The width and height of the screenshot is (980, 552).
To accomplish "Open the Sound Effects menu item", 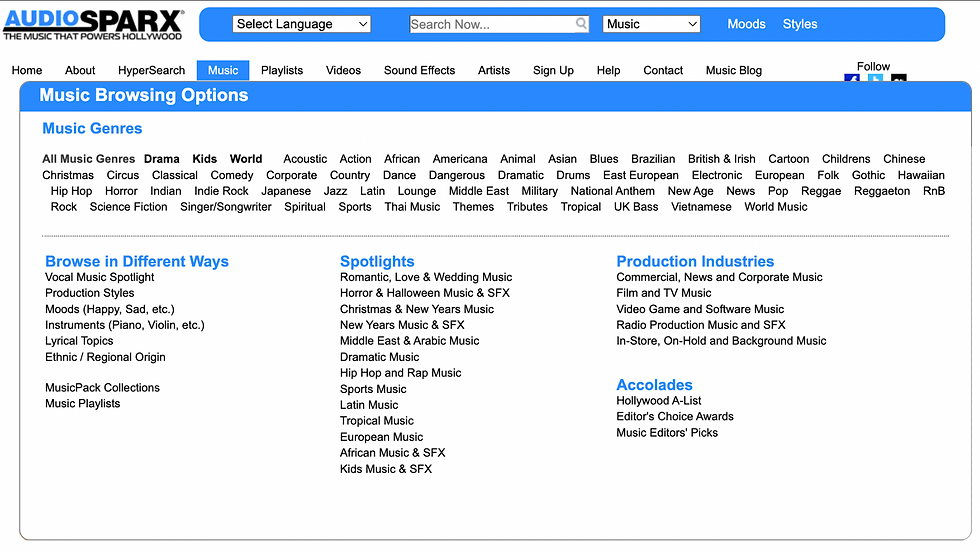I will pos(419,70).
